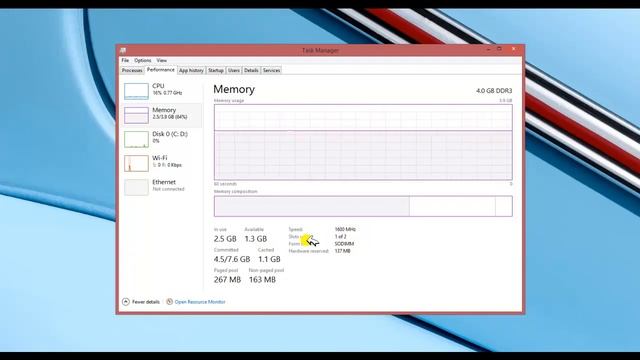The image size is (640, 360).
Task: Click the 1 of 2 slots used value
Action: tap(340, 237)
